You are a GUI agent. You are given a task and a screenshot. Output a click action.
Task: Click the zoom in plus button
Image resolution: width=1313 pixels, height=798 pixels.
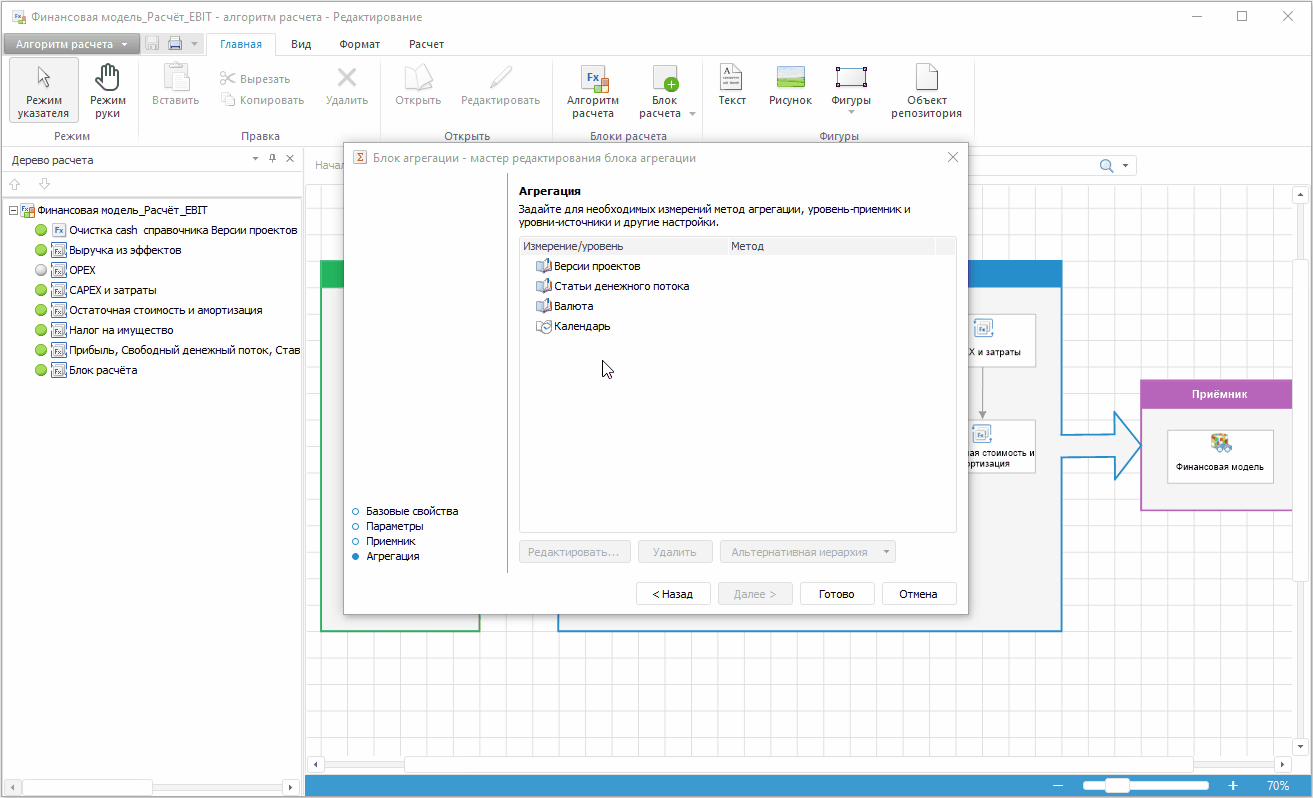tap(1233, 786)
